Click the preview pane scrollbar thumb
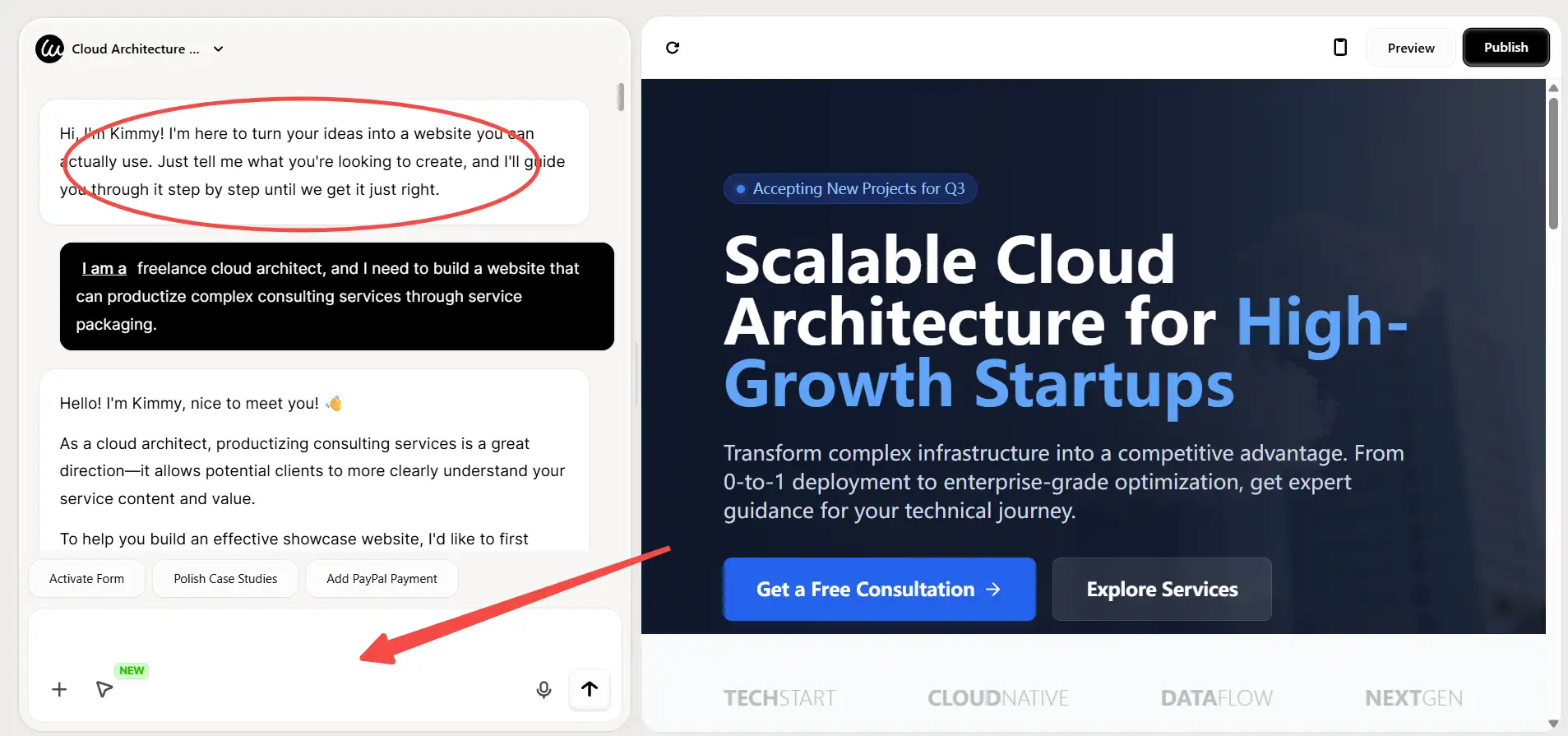This screenshot has width=1568, height=736. coord(1552,163)
